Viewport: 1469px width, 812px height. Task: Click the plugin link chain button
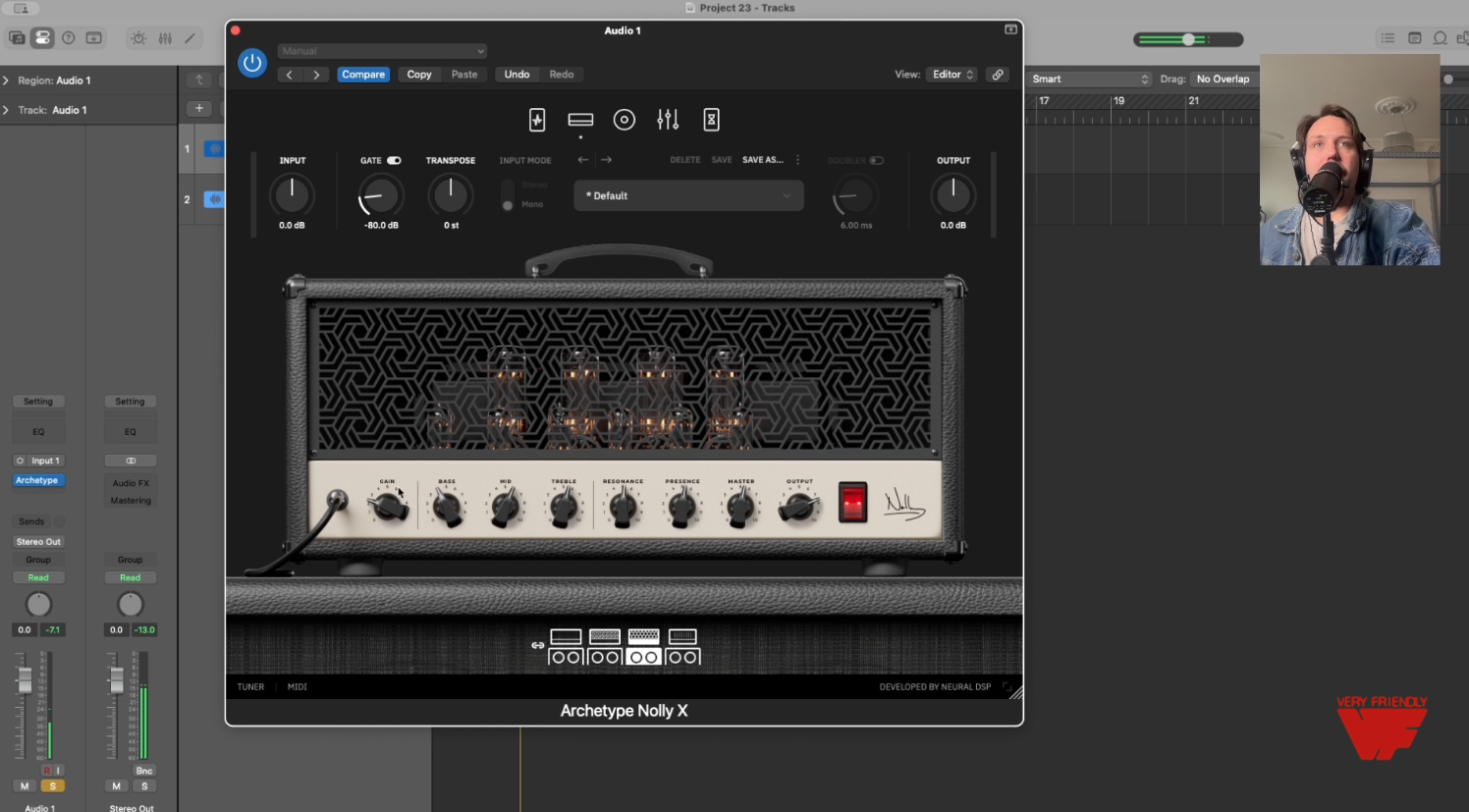tap(998, 75)
